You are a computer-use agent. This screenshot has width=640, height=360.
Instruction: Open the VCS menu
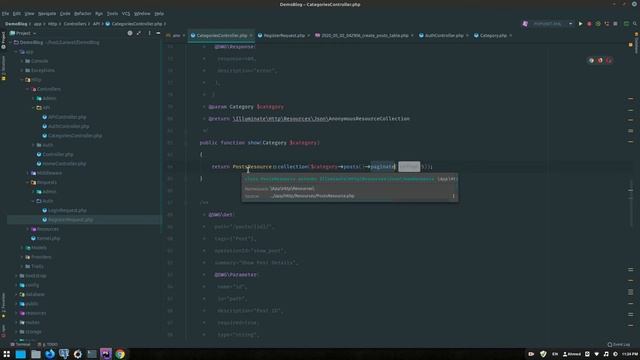[126, 13]
